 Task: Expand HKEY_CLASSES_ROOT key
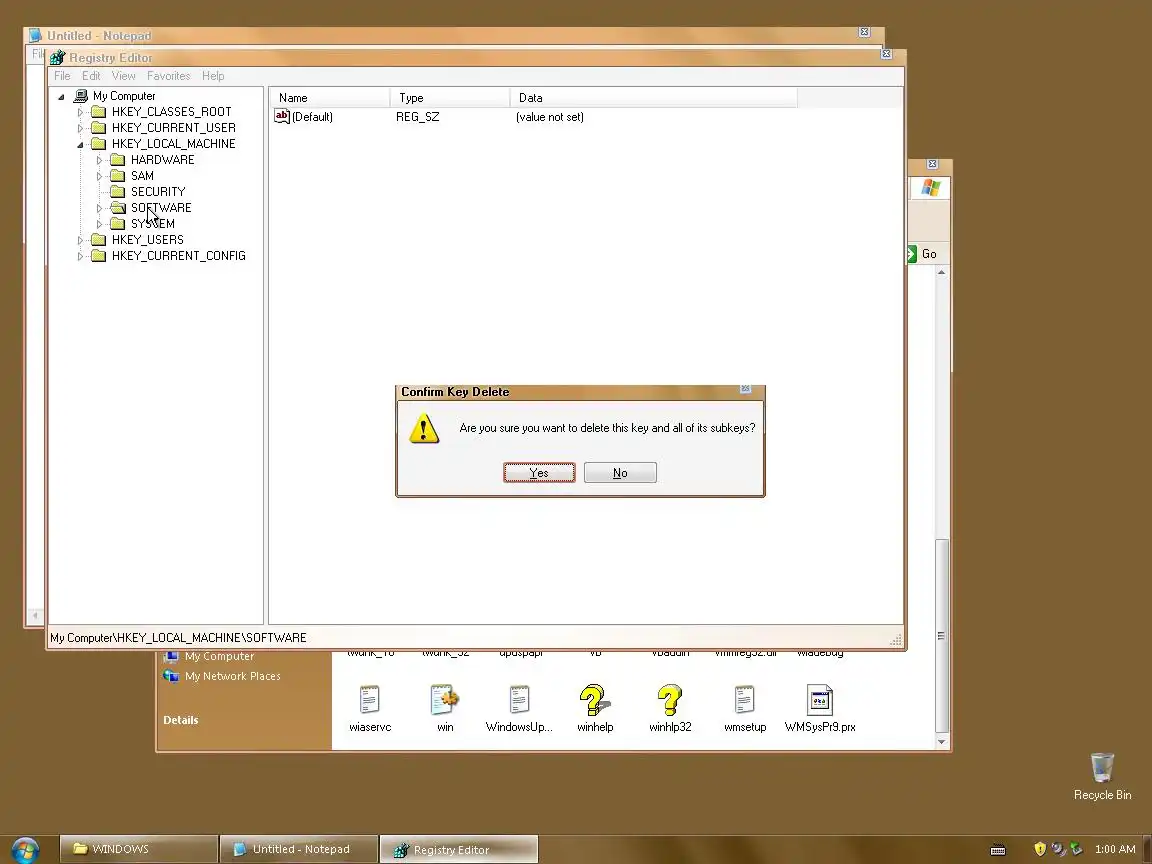pyautogui.click(x=80, y=112)
